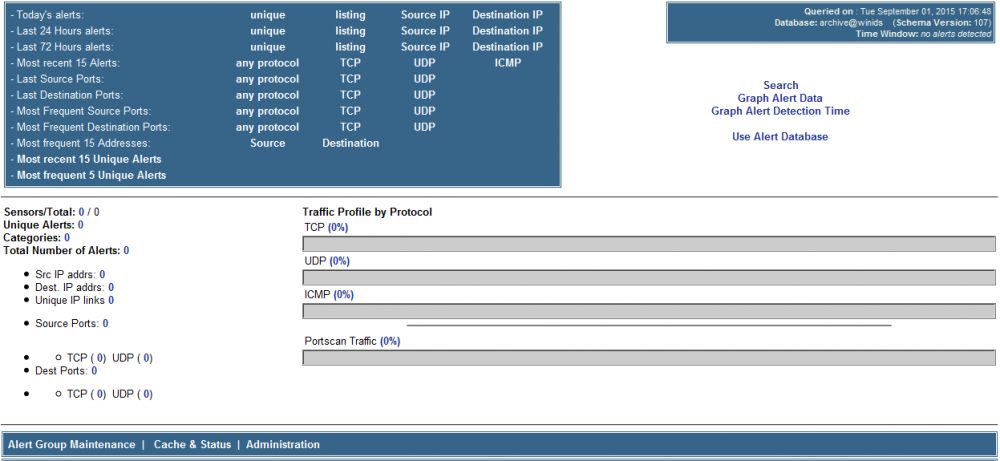
Task: Open Graph Alert Data page
Action: tap(780, 99)
